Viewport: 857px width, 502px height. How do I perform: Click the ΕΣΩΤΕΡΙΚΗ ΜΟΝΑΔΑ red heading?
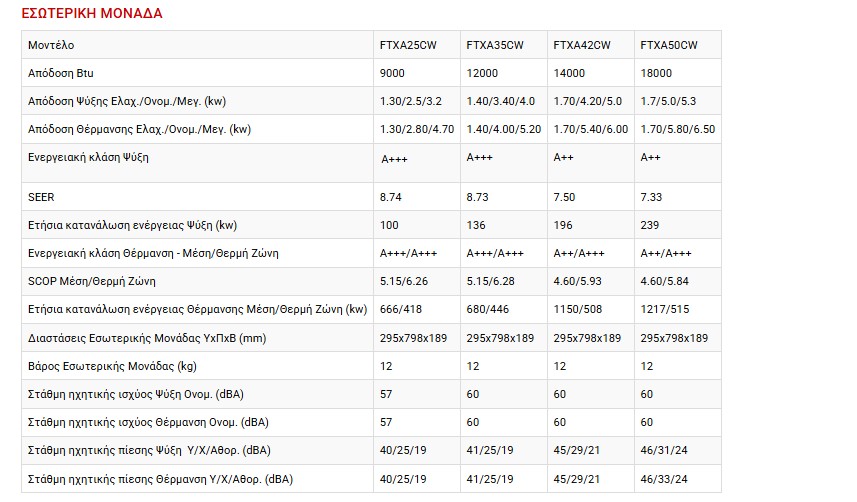(x=92, y=14)
